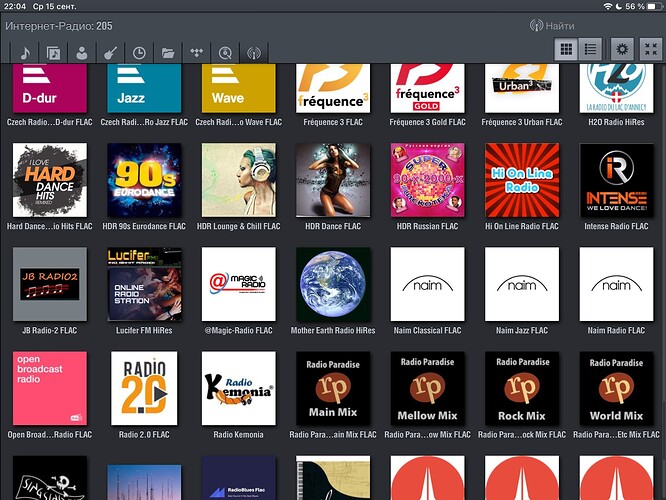Viewport: 666px width, 500px height.
Task: Open the artists person icon tab
Action: tap(82, 53)
